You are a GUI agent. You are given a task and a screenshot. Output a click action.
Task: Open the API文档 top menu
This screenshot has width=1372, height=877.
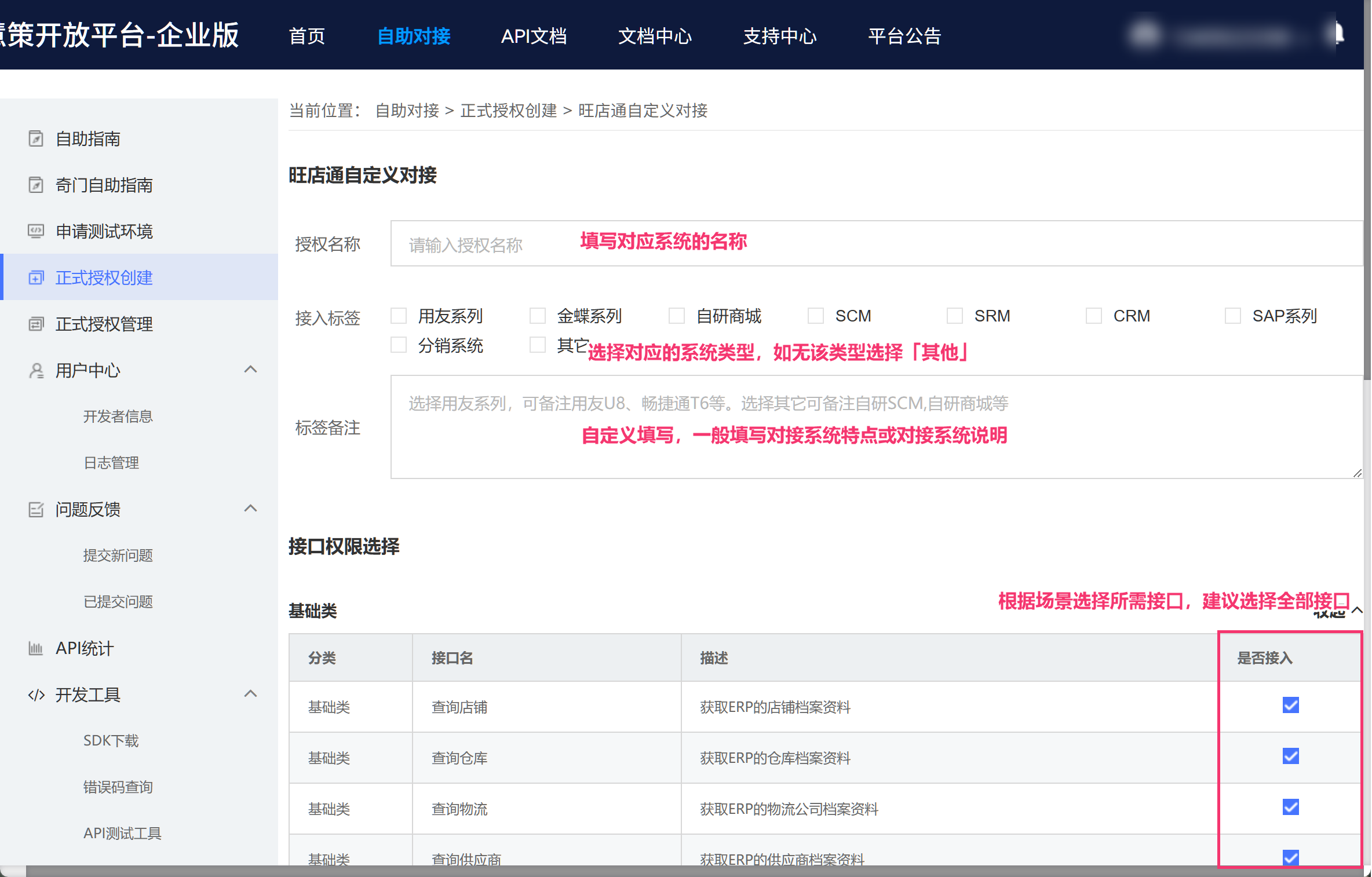point(534,36)
